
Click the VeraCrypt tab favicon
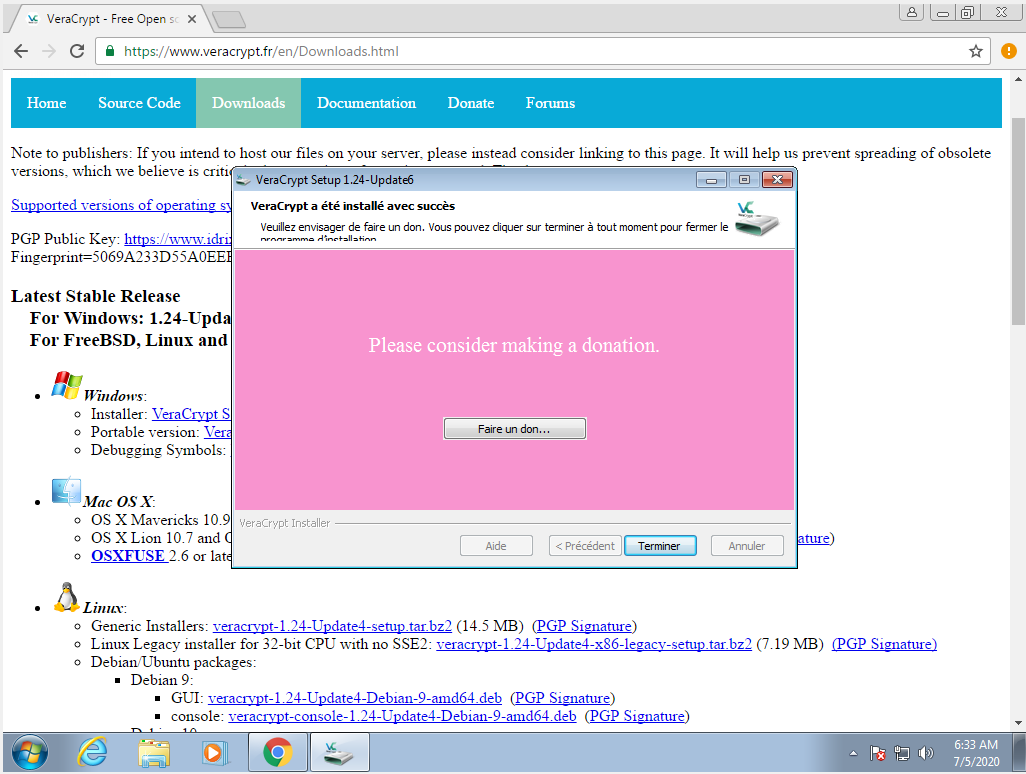pos(32,19)
